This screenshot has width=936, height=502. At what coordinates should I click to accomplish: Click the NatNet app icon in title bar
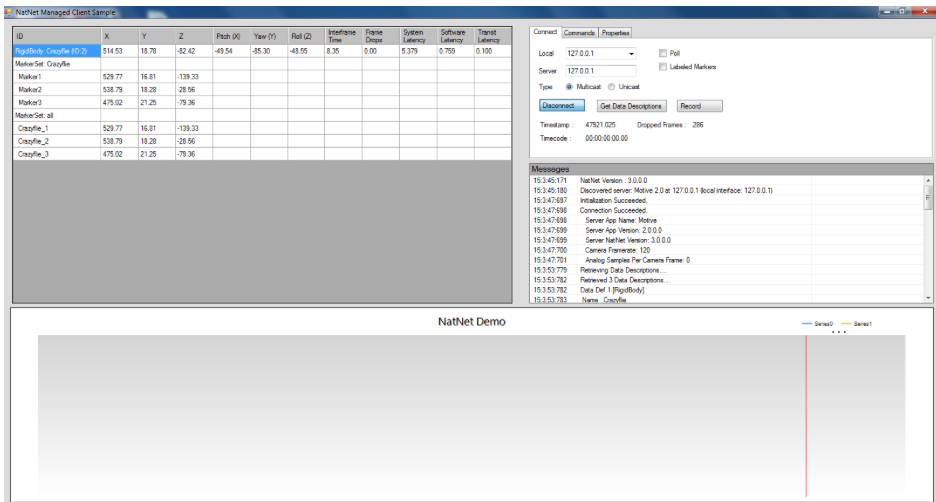(8, 10)
